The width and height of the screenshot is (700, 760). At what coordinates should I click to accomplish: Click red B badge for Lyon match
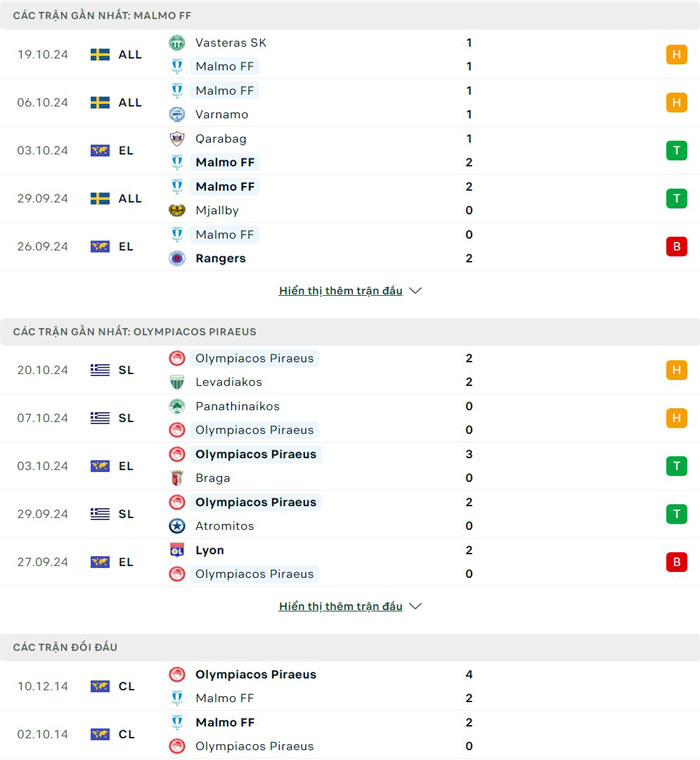click(x=677, y=563)
